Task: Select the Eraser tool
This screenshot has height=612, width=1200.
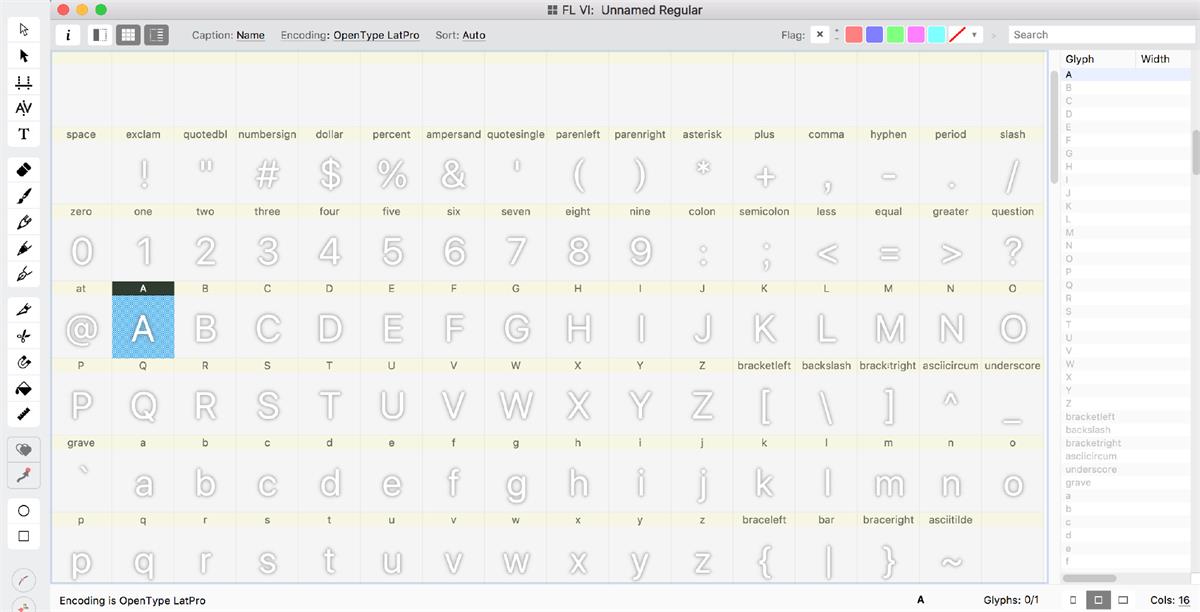Action: (23, 170)
